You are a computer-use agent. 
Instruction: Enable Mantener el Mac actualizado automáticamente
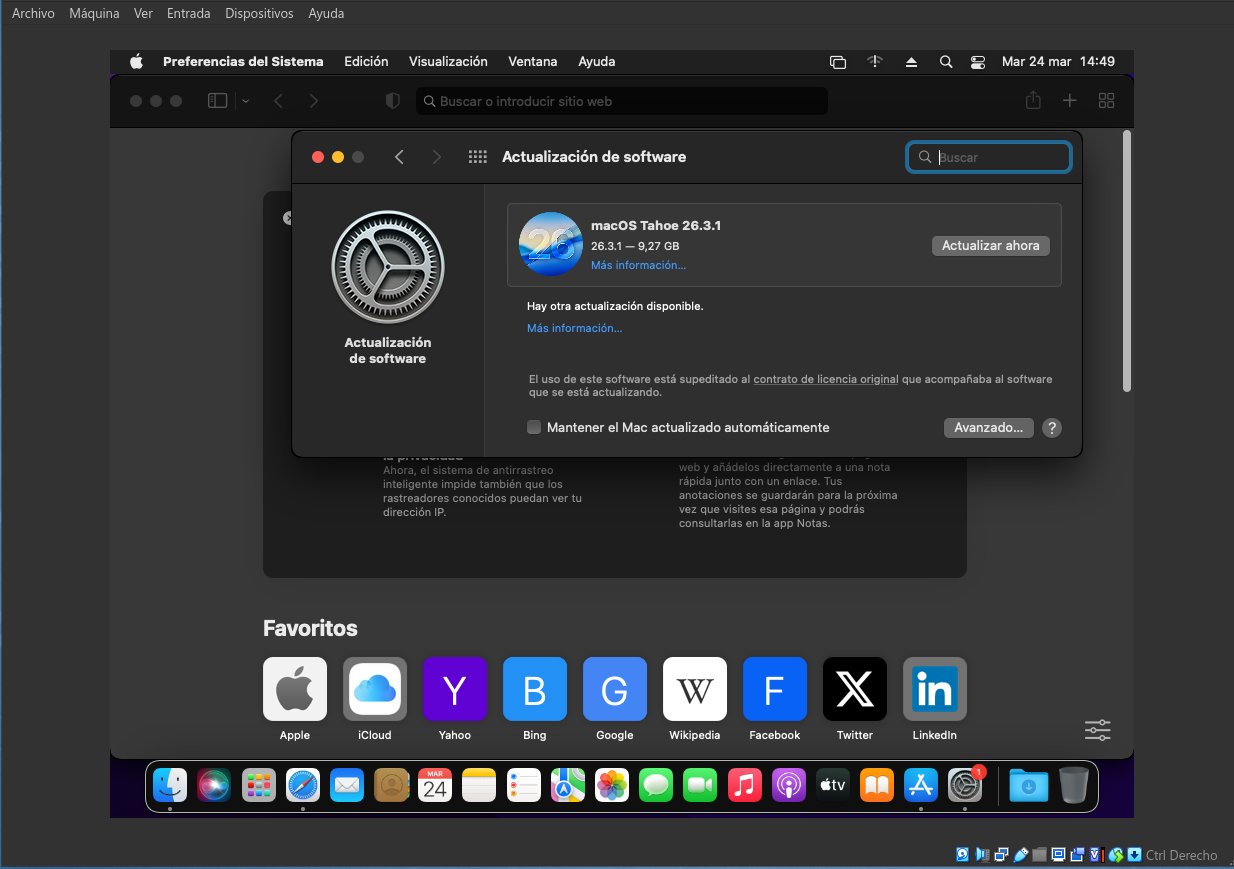(x=534, y=428)
